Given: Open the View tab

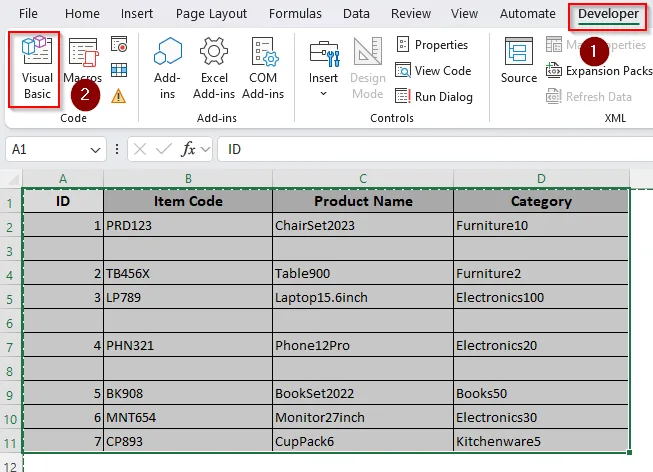Looking at the screenshot, I should (x=464, y=14).
